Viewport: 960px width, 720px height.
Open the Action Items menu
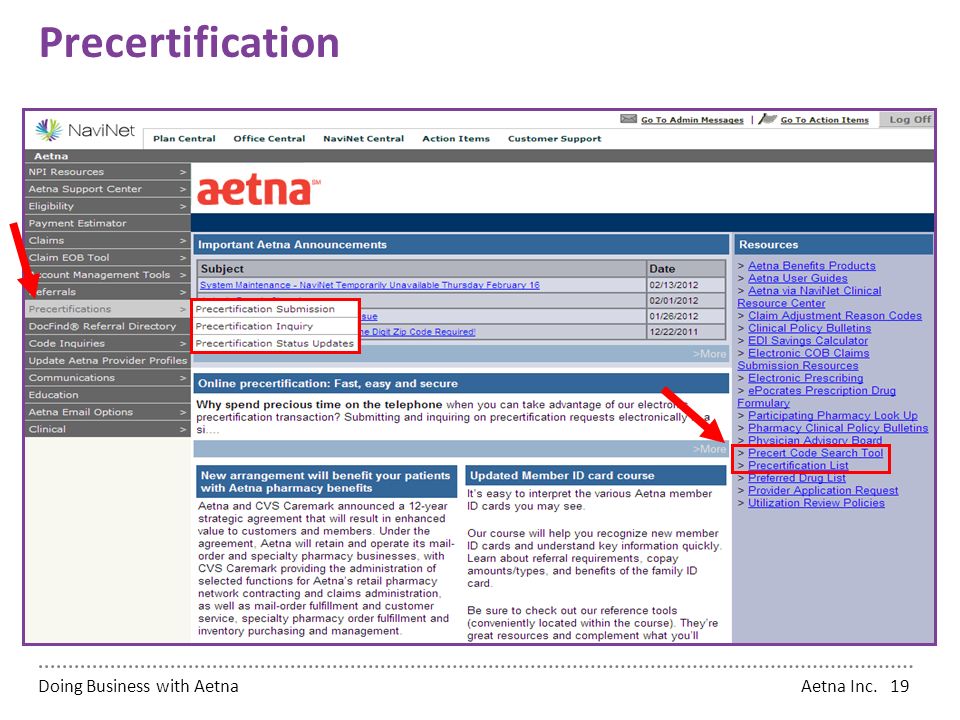[x=456, y=138]
